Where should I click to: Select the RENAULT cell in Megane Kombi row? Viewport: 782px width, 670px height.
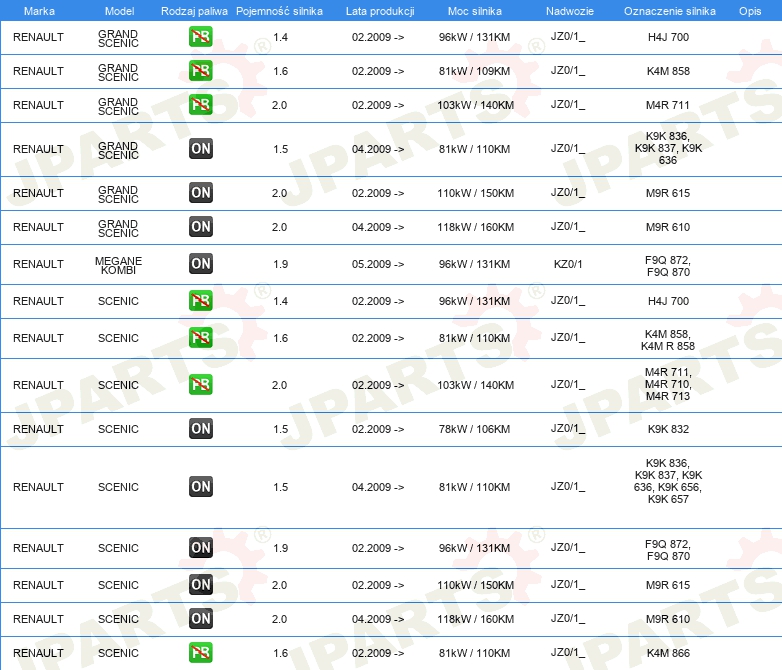tap(38, 264)
